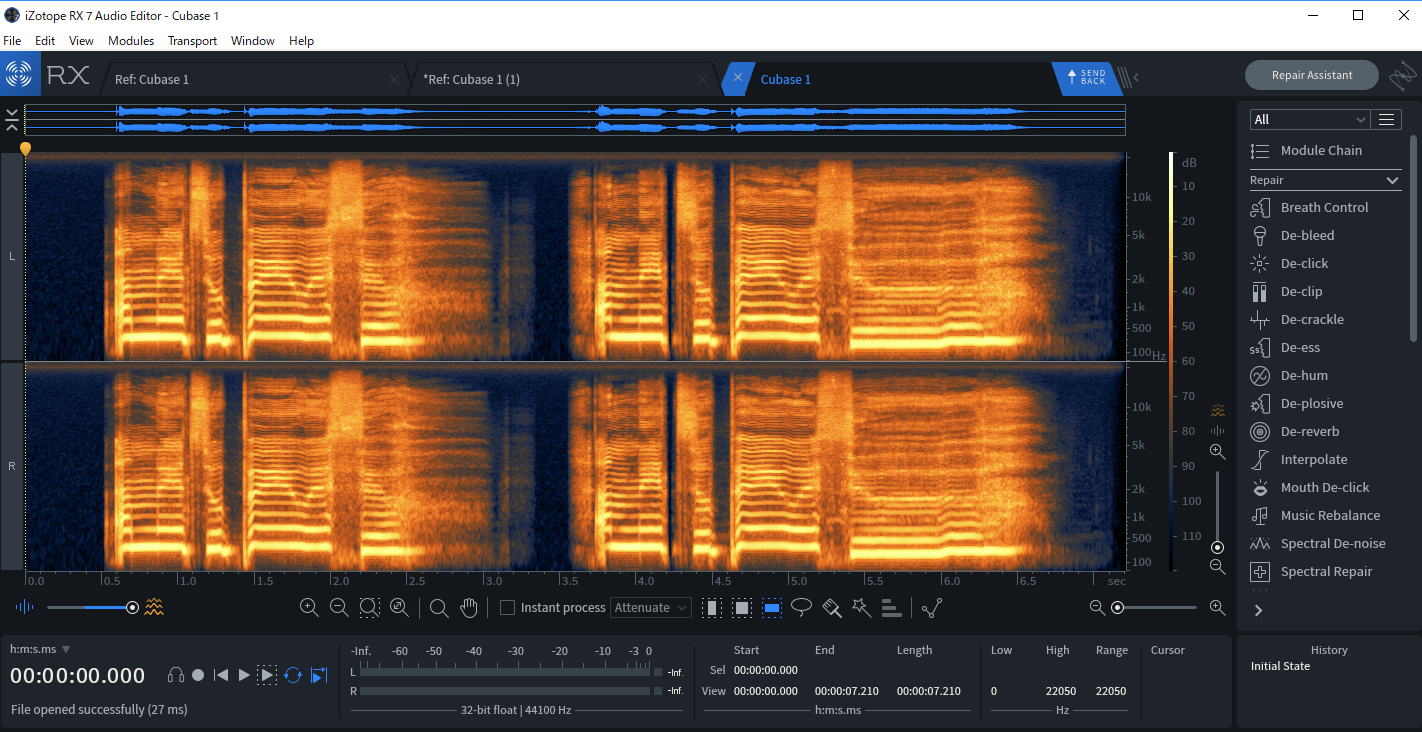Toggle the L channel selector
This screenshot has height=732, width=1422.
click(x=12, y=256)
